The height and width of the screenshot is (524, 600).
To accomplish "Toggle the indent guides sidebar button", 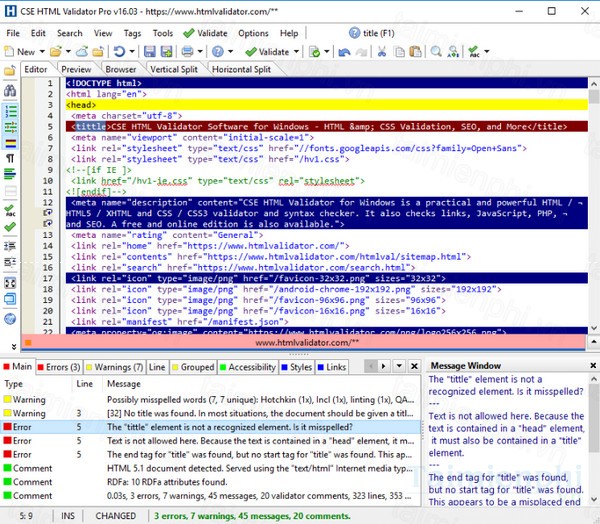I will pos(10,127).
